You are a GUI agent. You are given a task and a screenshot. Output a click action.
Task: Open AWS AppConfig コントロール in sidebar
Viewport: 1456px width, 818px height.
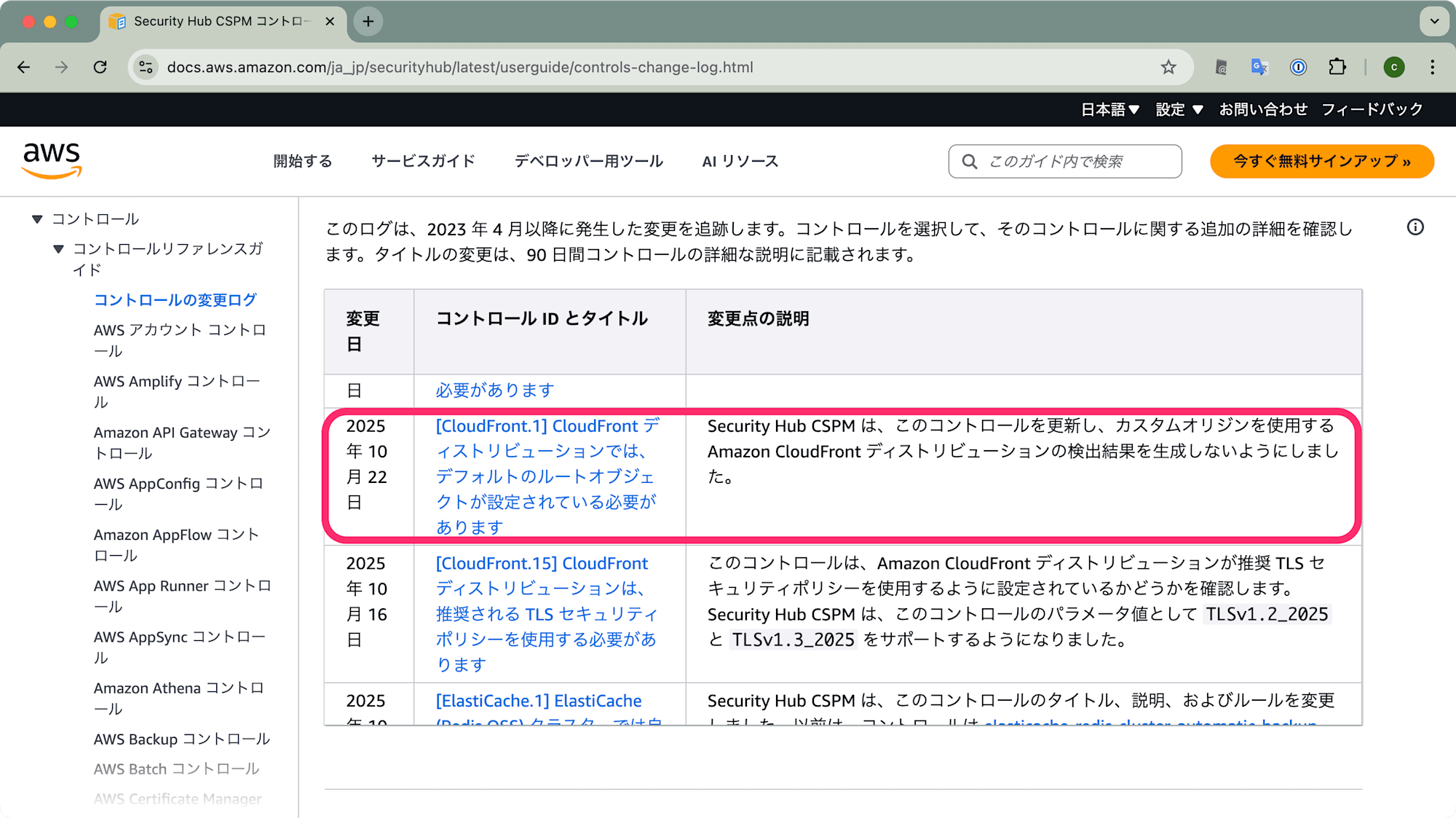point(179,494)
